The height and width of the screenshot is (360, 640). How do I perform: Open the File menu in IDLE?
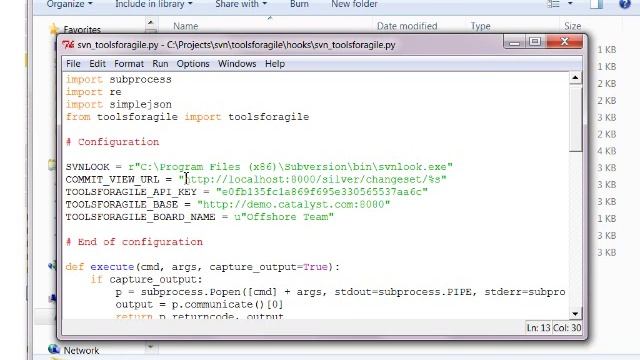coord(73,64)
